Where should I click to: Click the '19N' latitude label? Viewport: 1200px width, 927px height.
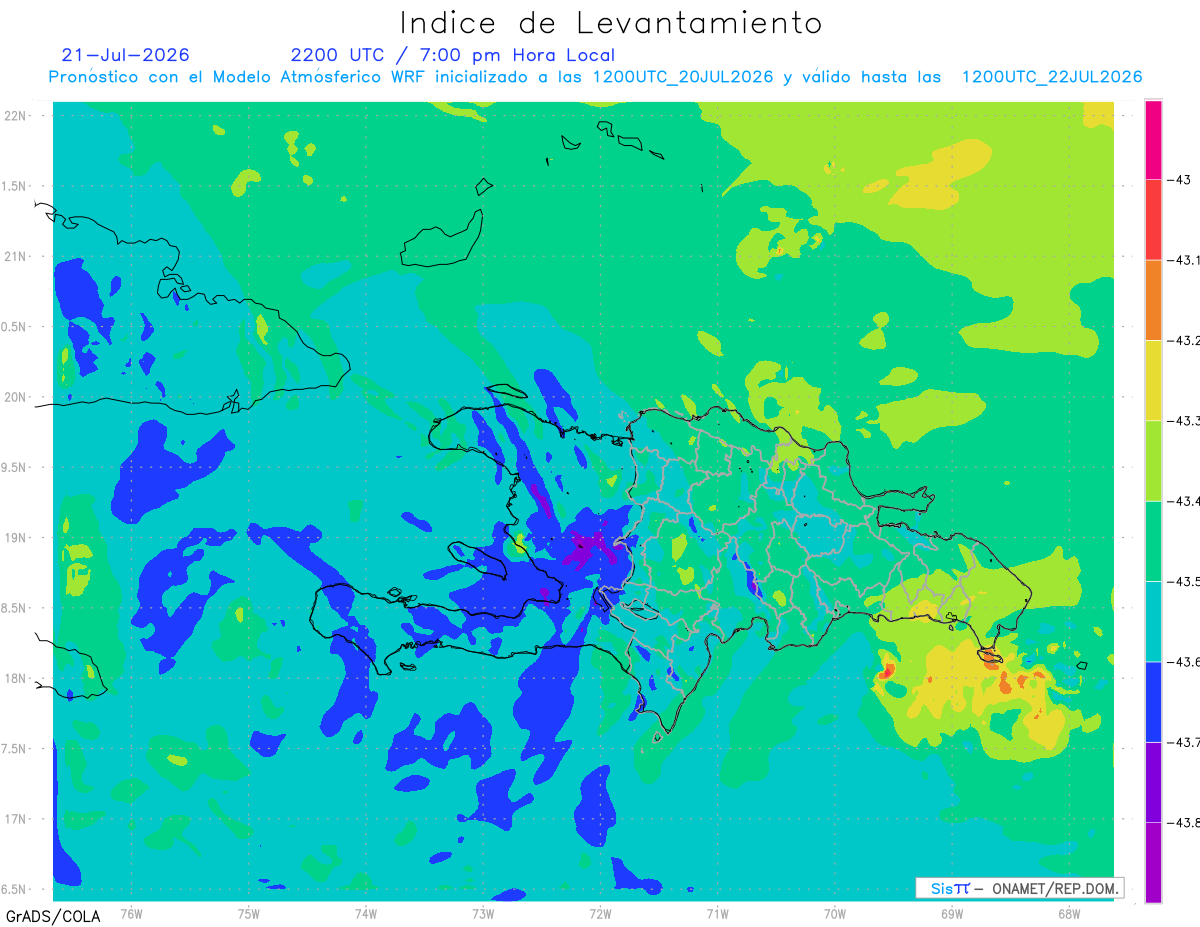pos(17,537)
